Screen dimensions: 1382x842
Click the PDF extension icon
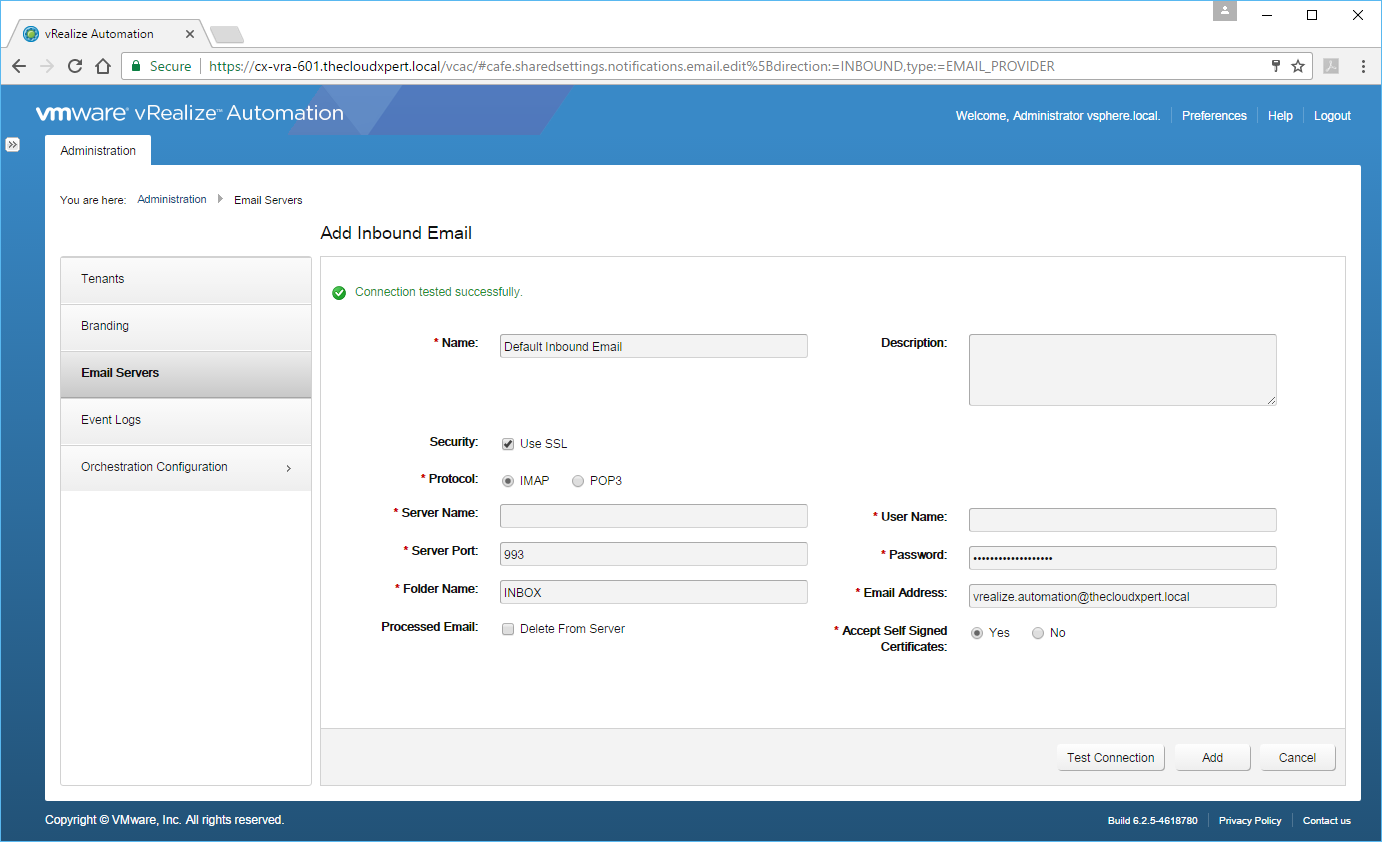click(x=1331, y=66)
